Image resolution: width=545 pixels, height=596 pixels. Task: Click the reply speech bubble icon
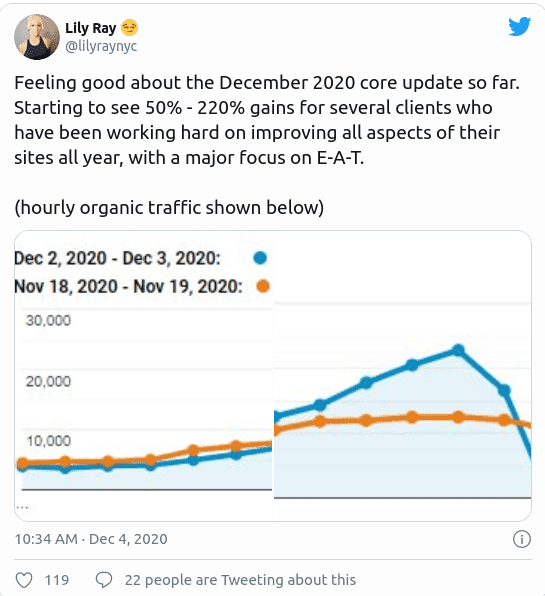[x=104, y=580]
